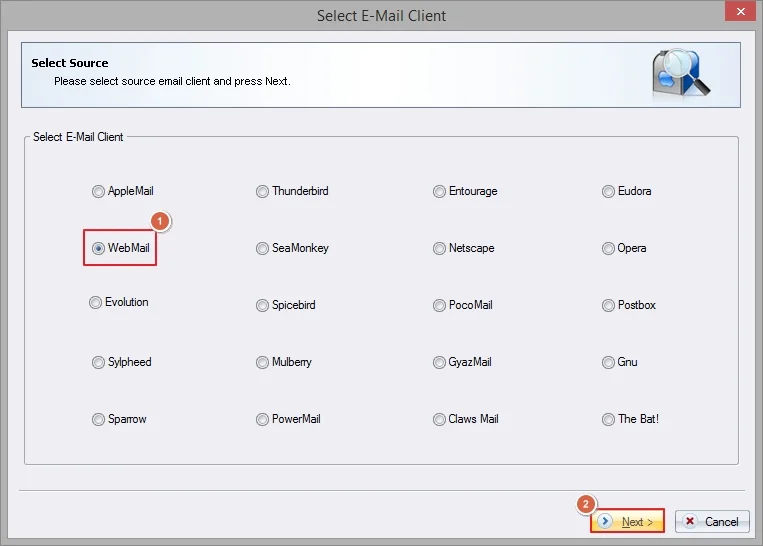Click the magnifier mailbox icon in header
763x546 pixels.
coord(681,73)
